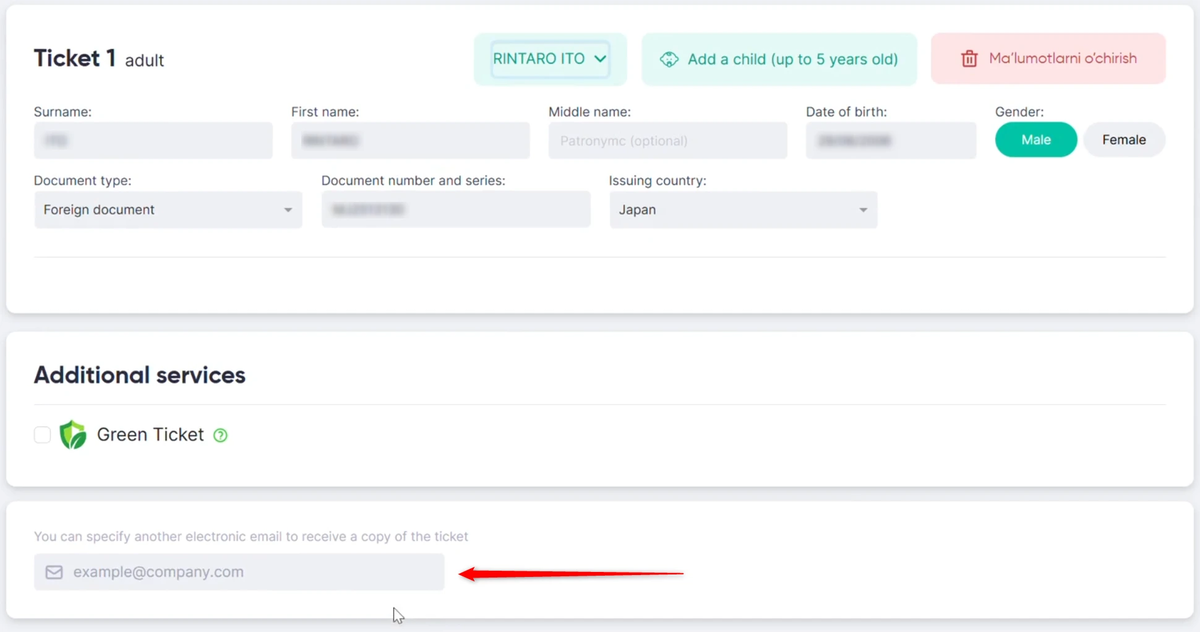
Task: Focus the Date of birth field
Action: click(x=891, y=141)
